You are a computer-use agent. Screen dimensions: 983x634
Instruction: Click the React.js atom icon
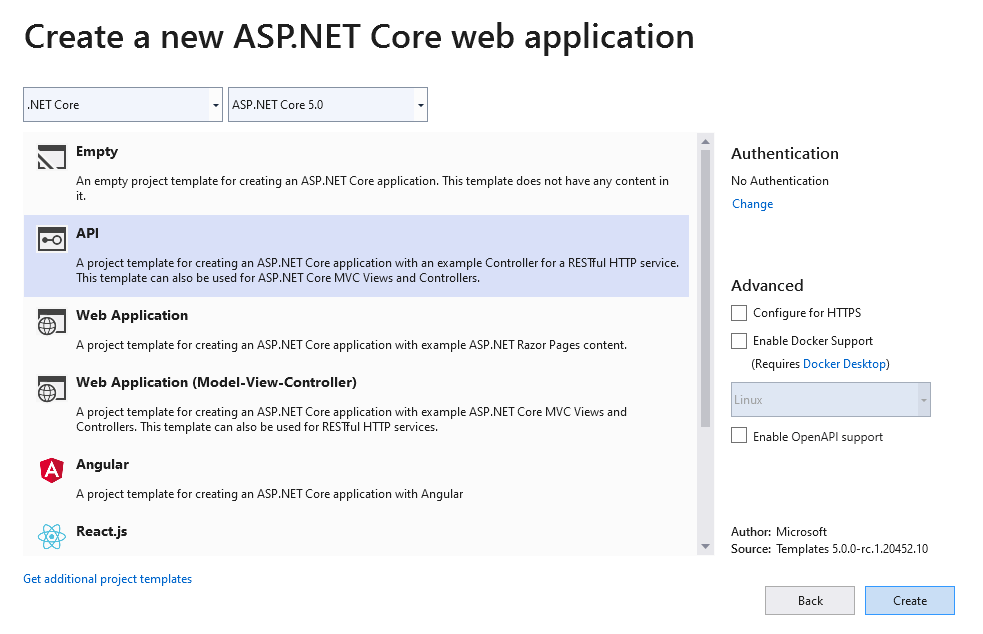pyautogui.click(x=51, y=537)
